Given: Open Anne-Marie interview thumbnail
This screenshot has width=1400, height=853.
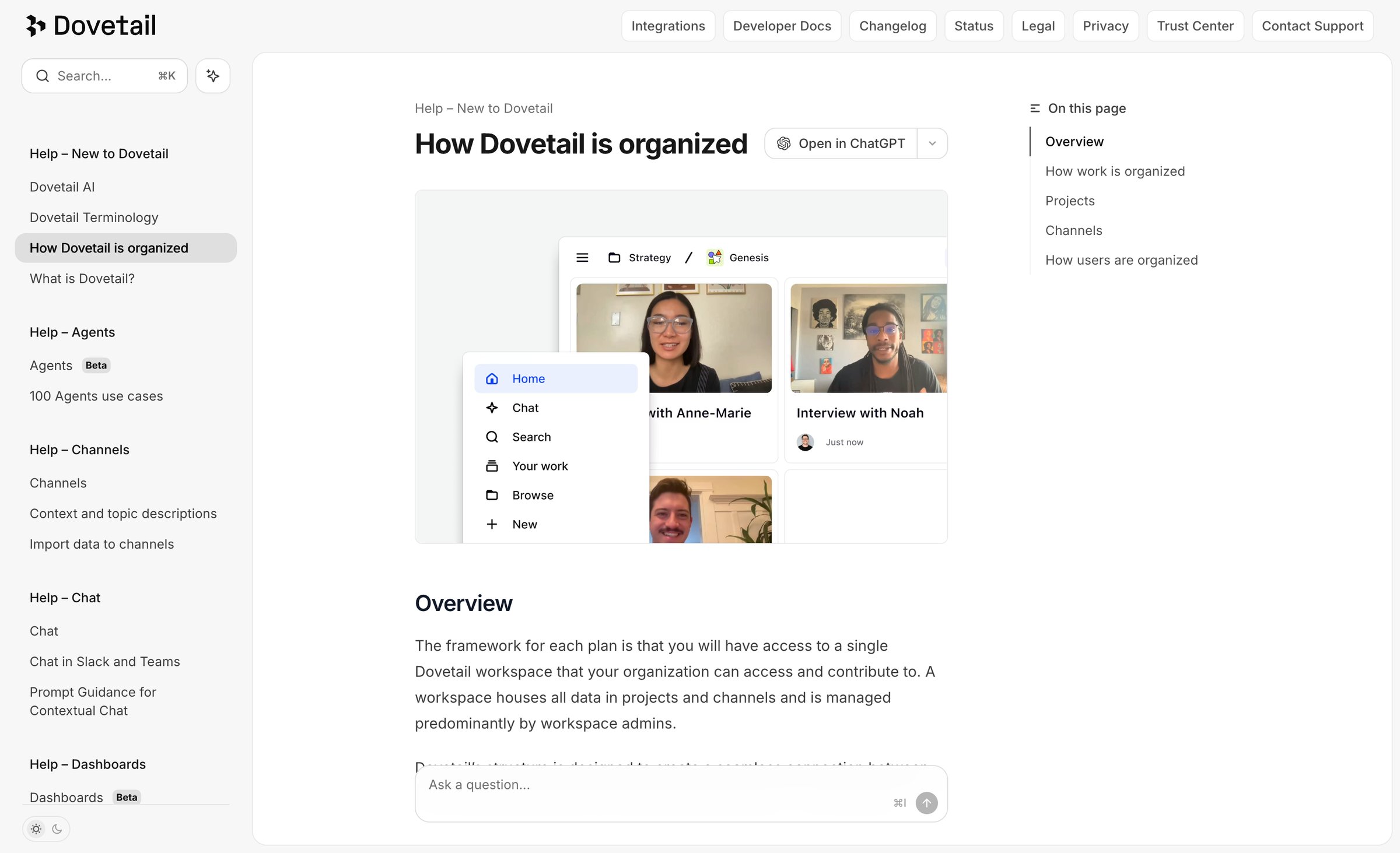Looking at the screenshot, I should pos(674,338).
